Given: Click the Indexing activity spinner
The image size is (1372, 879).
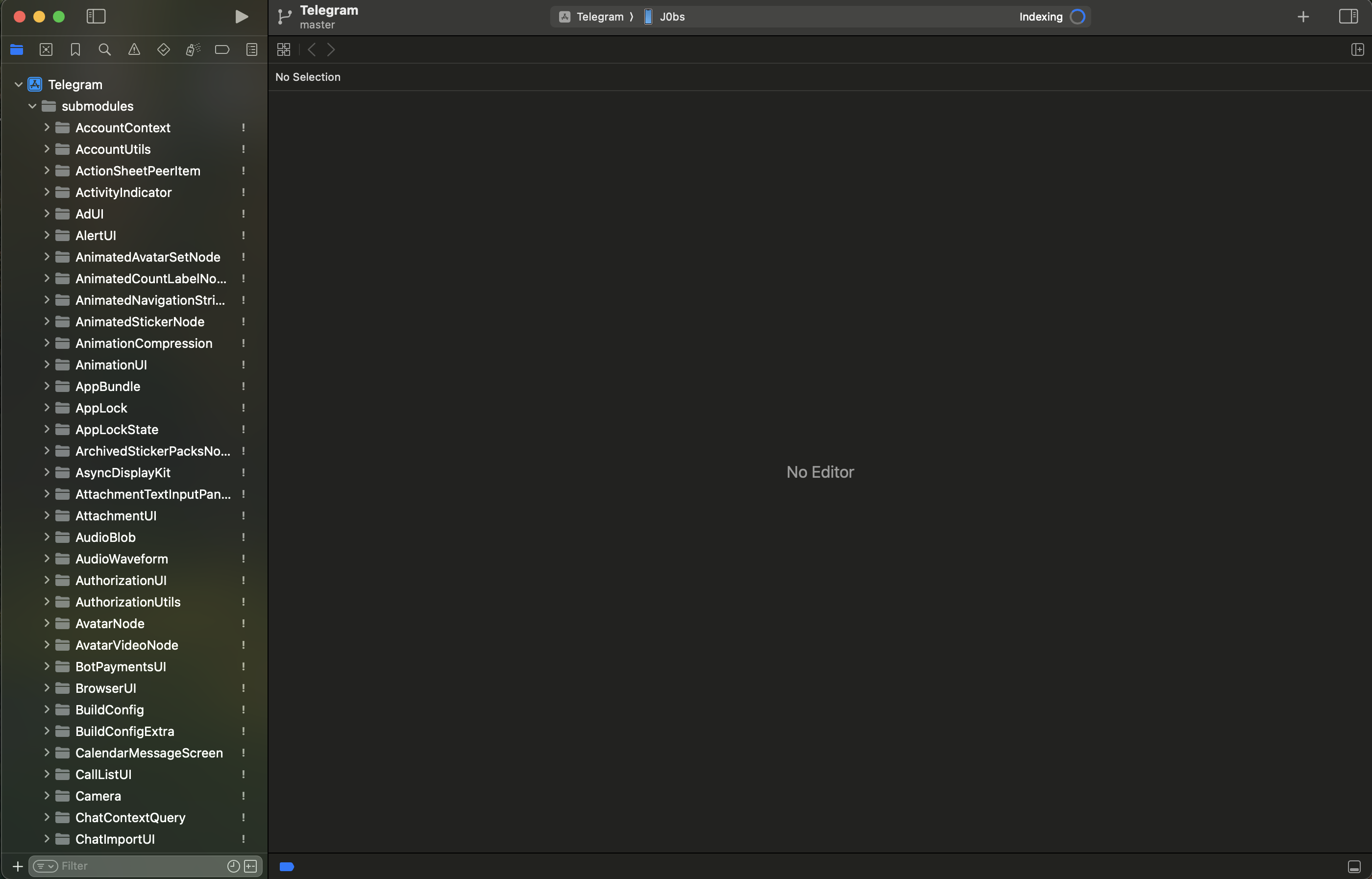Looking at the screenshot, I should pos(1078,17).
